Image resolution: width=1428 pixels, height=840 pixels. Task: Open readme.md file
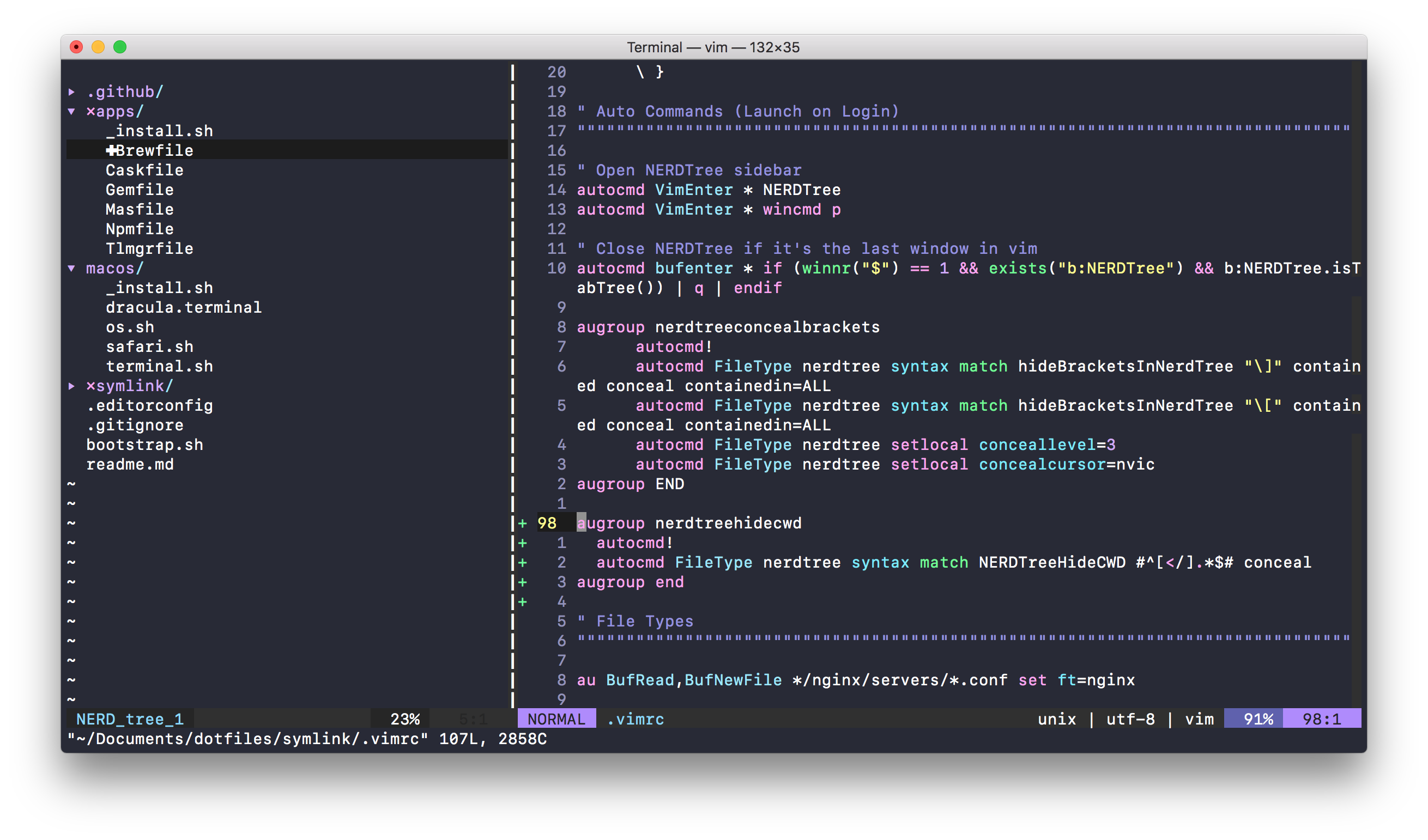pyautogui.click(x=130, y=465)
